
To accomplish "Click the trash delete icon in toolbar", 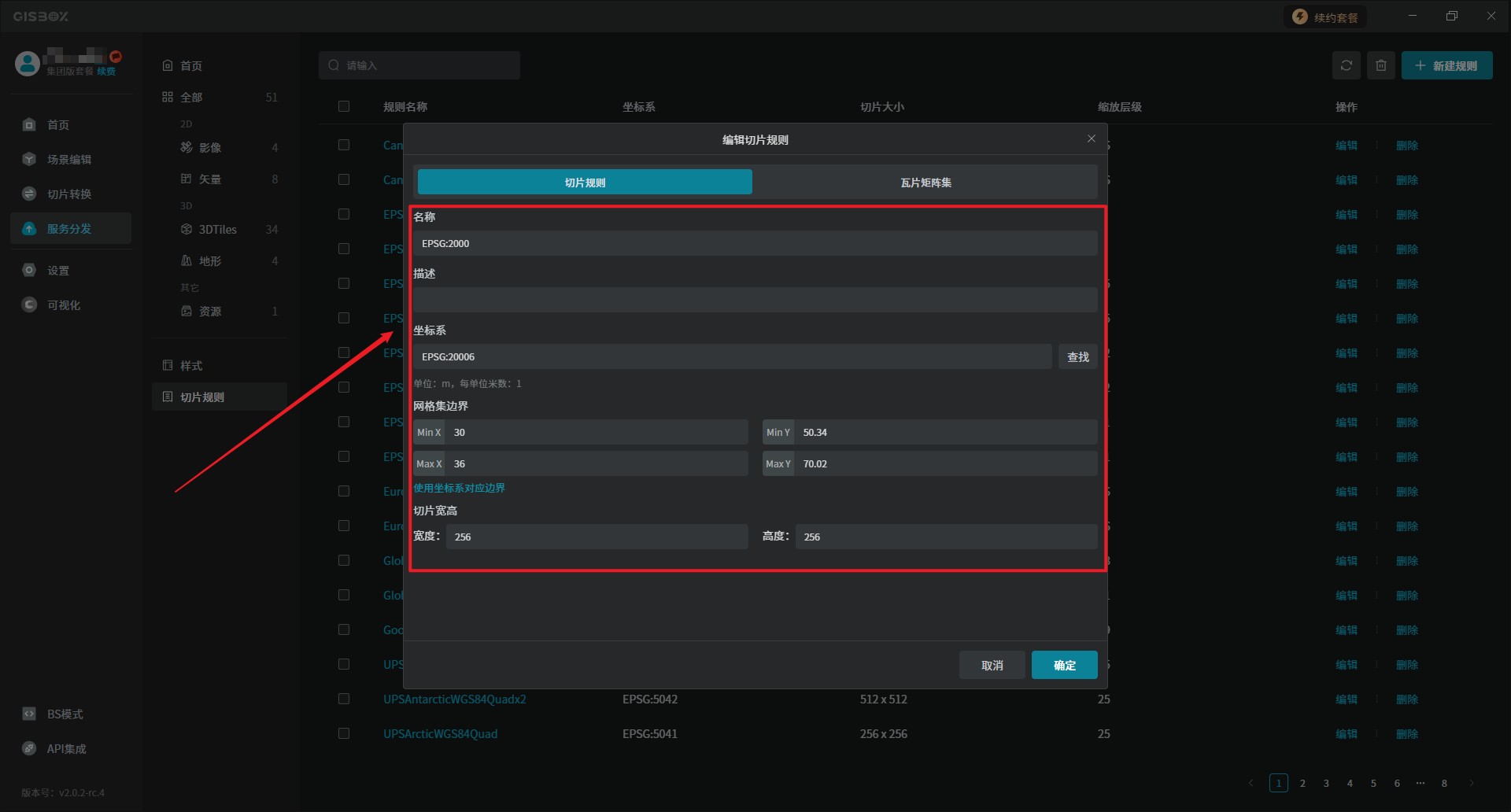I will (x=1380, y=65).
